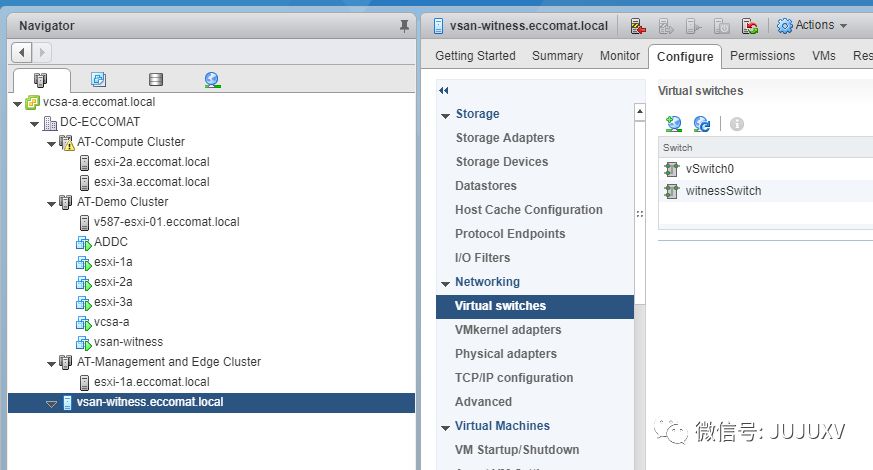Image resolution: width=873 pixels, height=470 pixels.
Task: Go forward in Navigator history
Action: [42, 53]
